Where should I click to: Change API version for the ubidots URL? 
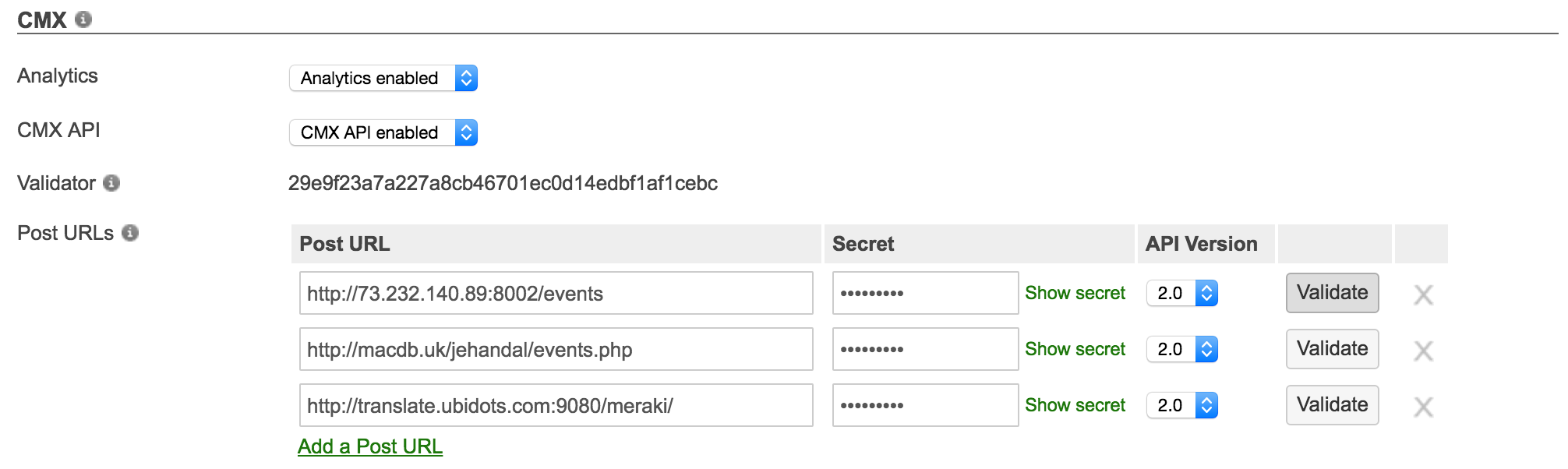[1182, 405]
